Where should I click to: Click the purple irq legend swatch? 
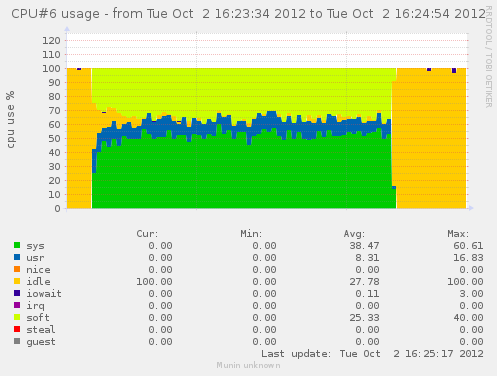(17, 305)
